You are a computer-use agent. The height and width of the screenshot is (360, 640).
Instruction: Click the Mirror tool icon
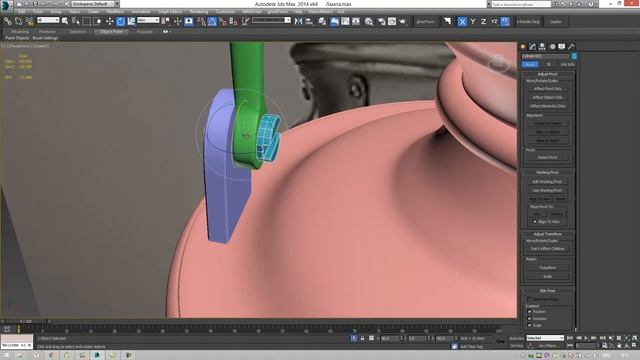tap(298, 21)
